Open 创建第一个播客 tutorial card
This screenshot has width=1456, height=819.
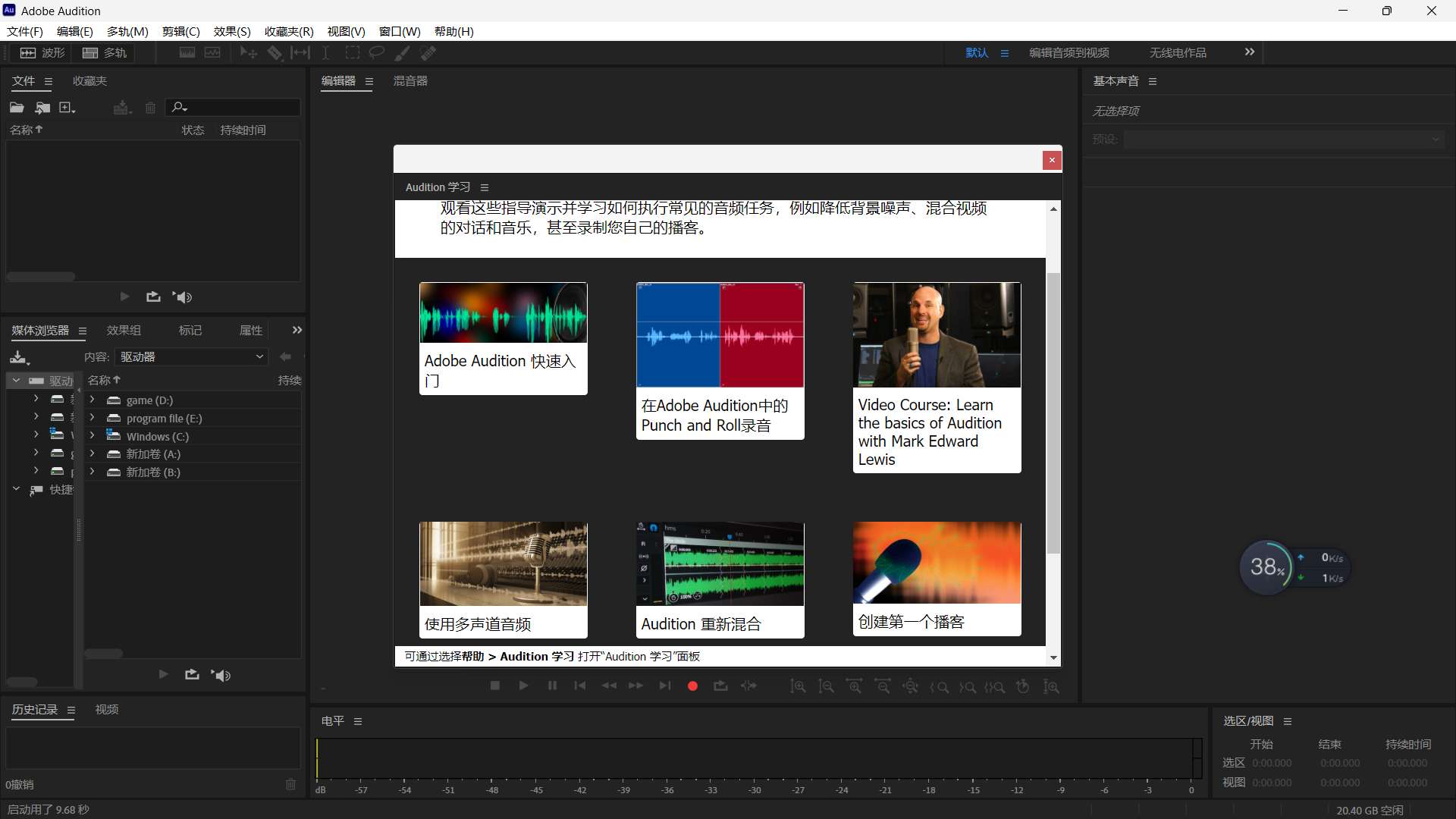[937, 579]
